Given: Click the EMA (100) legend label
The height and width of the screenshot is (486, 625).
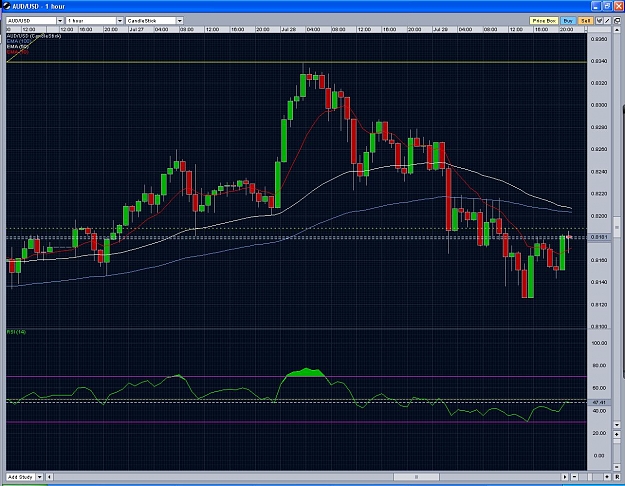Looking at the screenshot, I should point(19,41).
